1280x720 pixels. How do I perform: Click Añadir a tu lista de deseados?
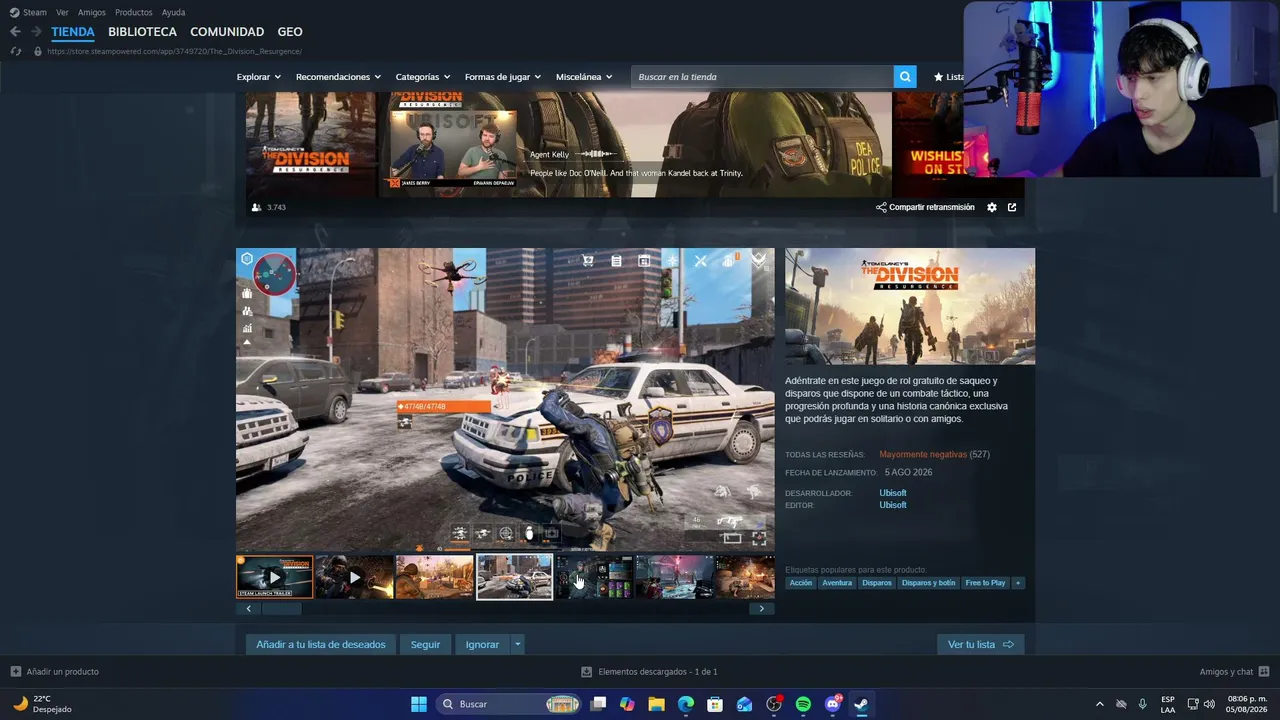[321, 645]
